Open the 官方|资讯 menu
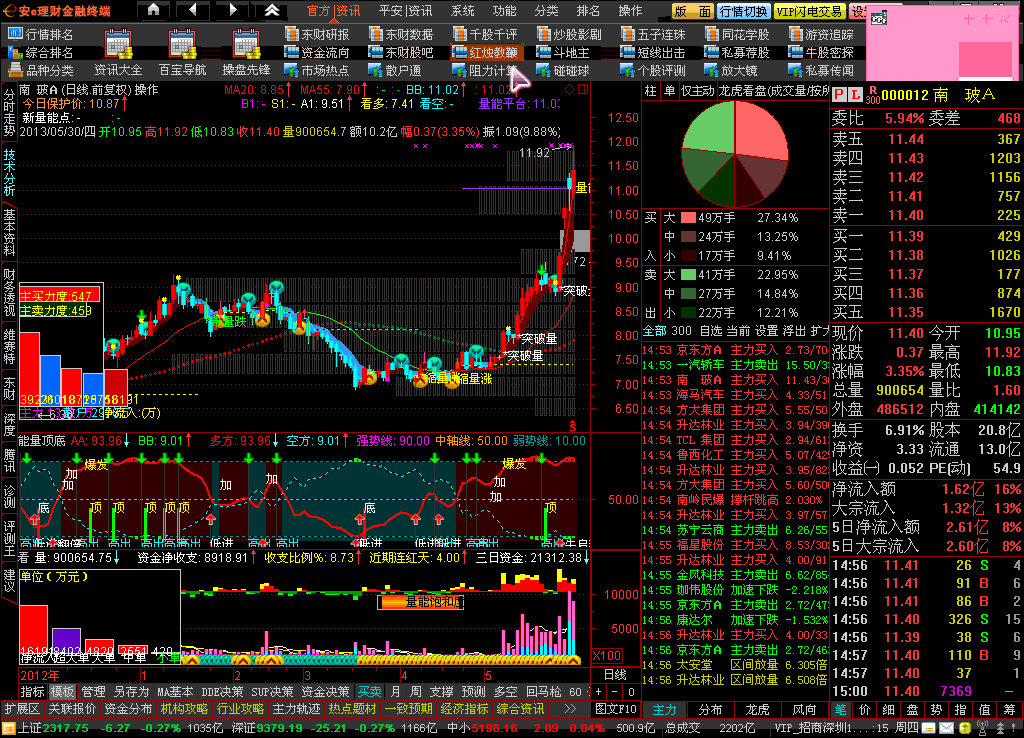Viewport: 1024px width, 738px height. (334, 10)
